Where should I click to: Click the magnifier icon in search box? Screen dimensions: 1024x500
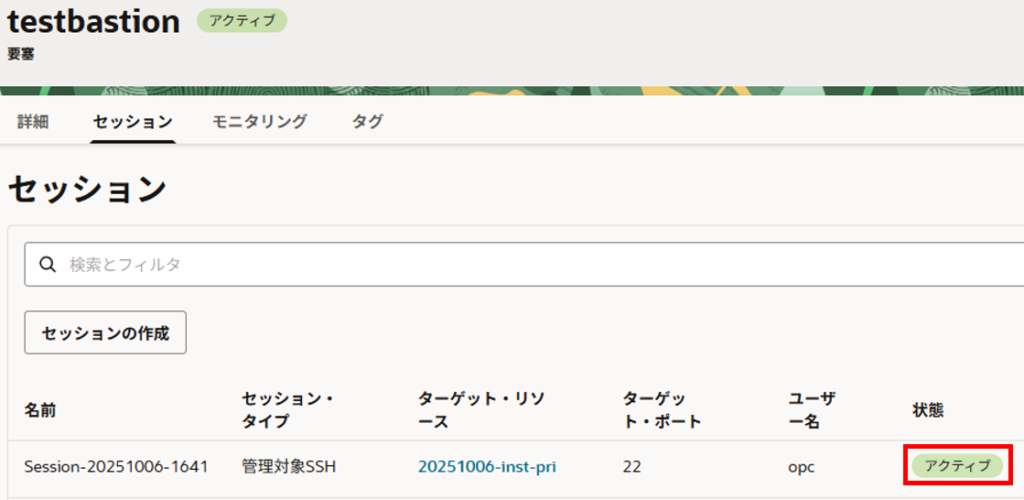(x=46, y=265)
